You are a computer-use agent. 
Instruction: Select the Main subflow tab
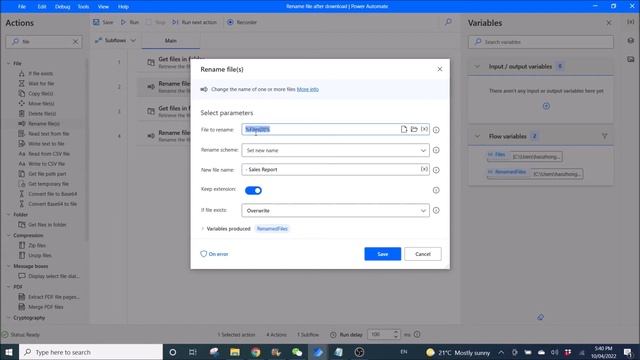[171, 41]
